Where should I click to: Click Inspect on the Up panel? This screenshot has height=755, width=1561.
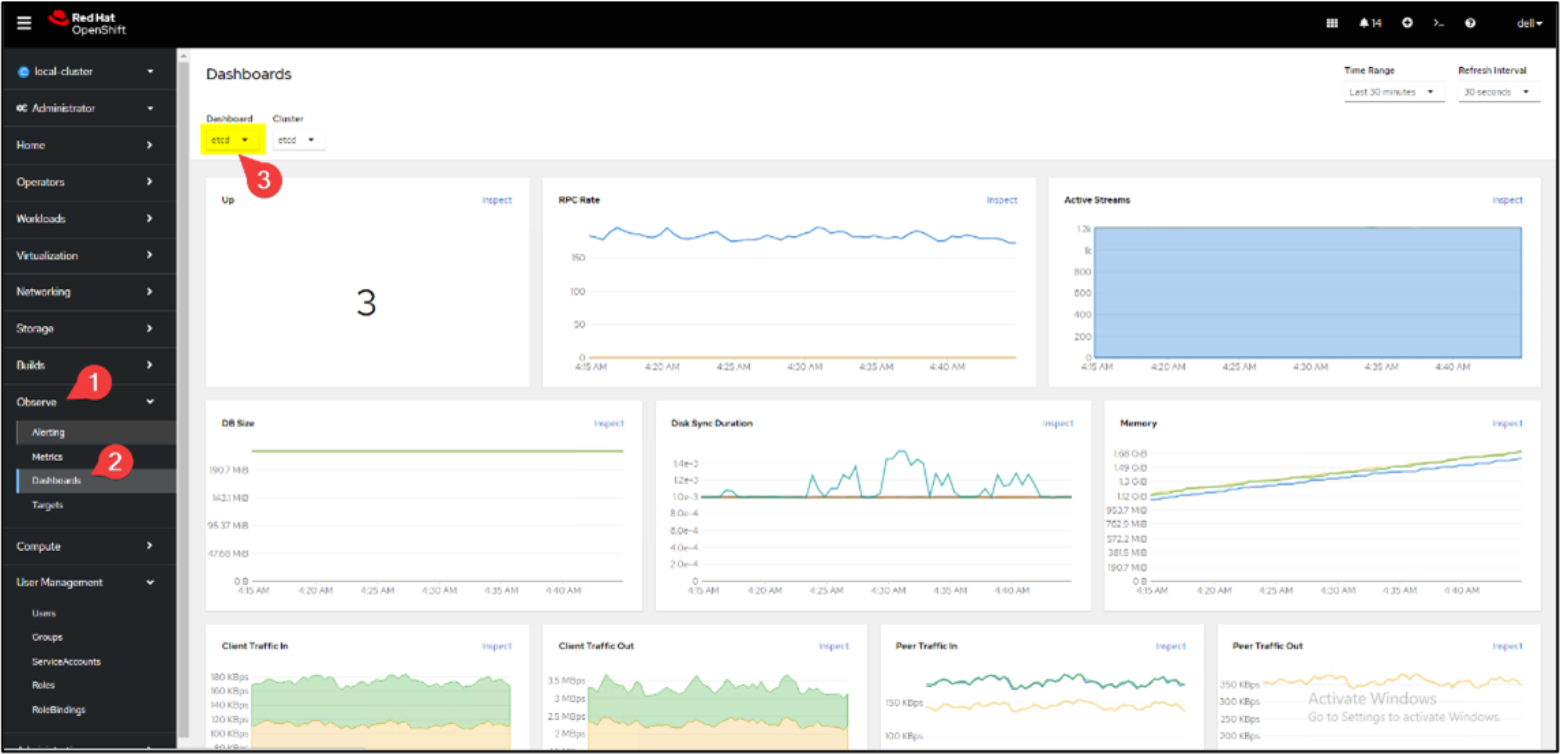tap(497, 200)
